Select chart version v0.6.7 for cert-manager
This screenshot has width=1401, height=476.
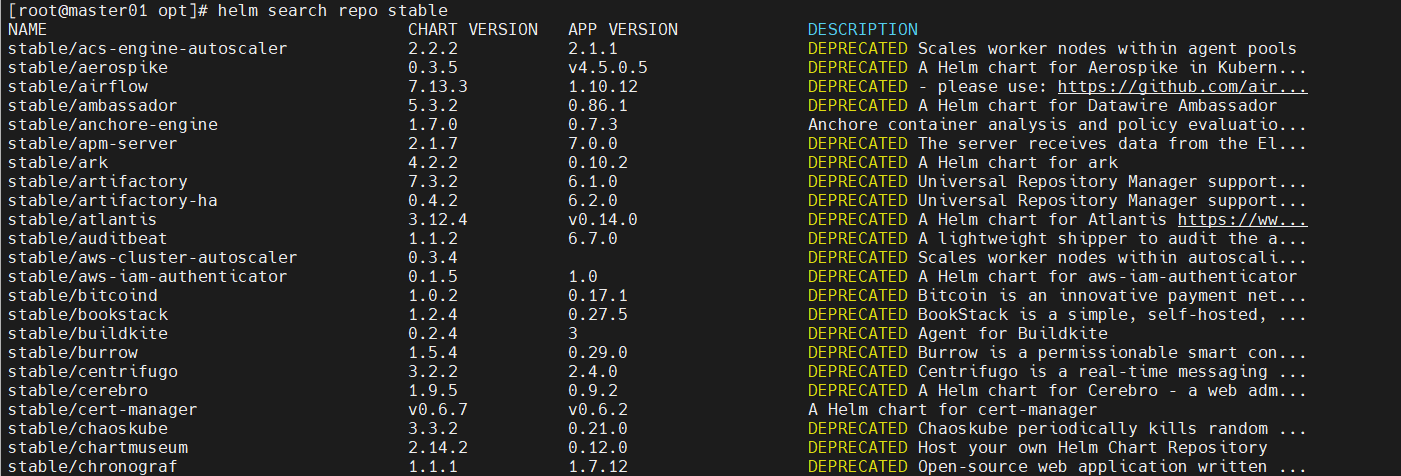(x=438, y=409)
